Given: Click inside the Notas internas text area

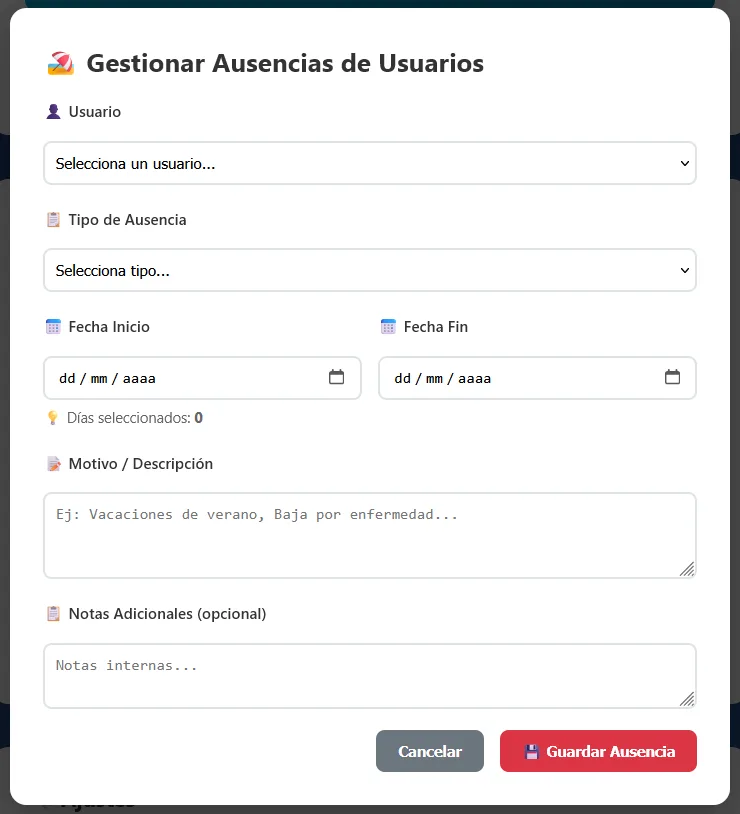Looking at the screenshot, I should coord(370,675).
